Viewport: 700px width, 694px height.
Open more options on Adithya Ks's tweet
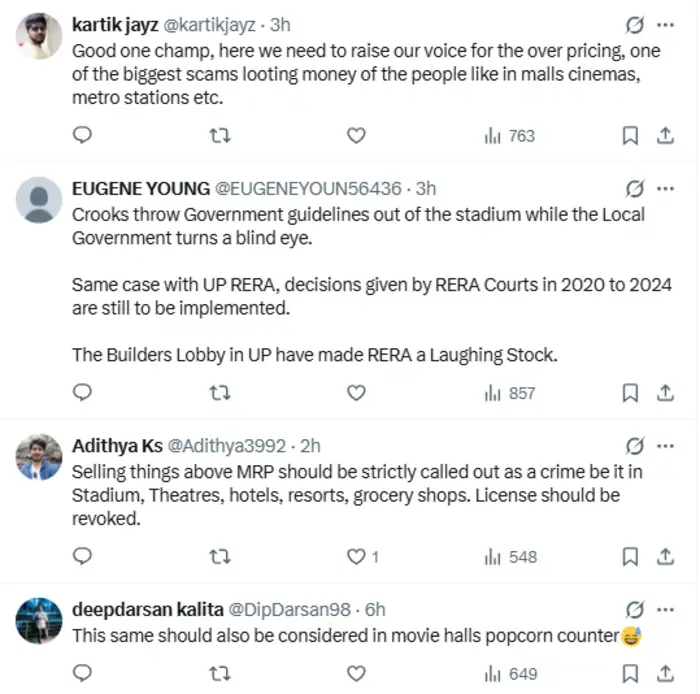(665, 445)
